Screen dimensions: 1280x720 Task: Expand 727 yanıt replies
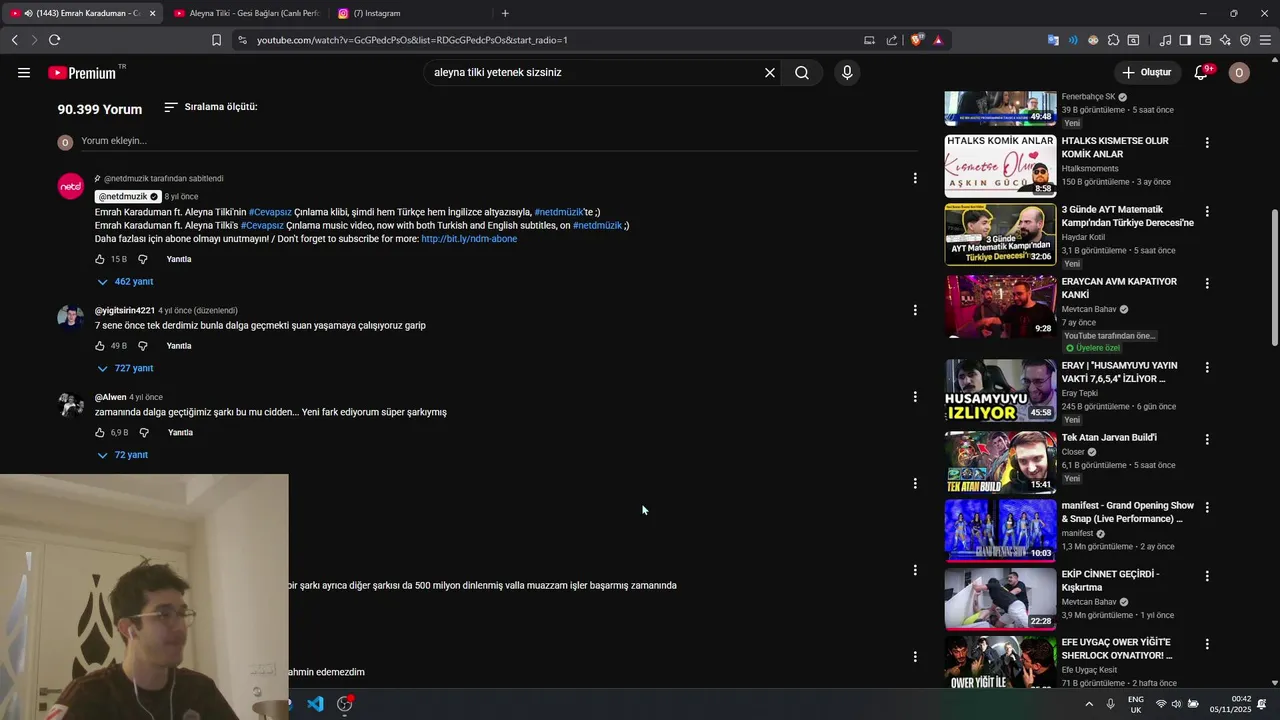[x=125, y=368]
